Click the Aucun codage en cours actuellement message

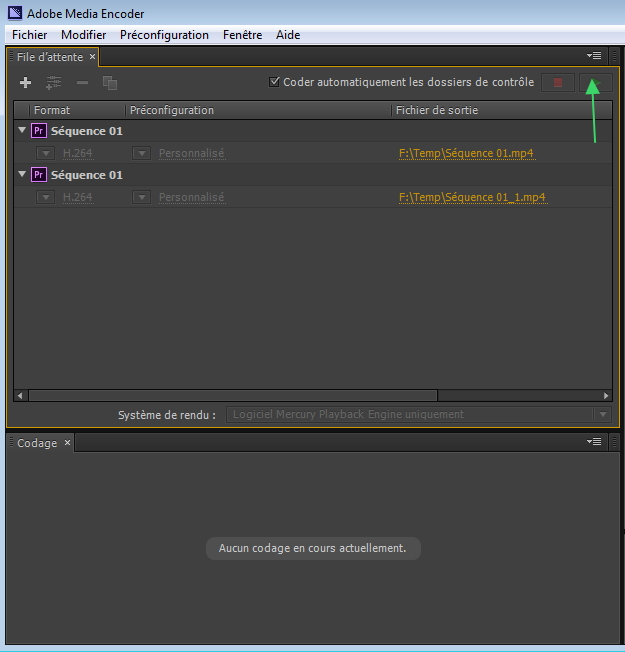313,548
